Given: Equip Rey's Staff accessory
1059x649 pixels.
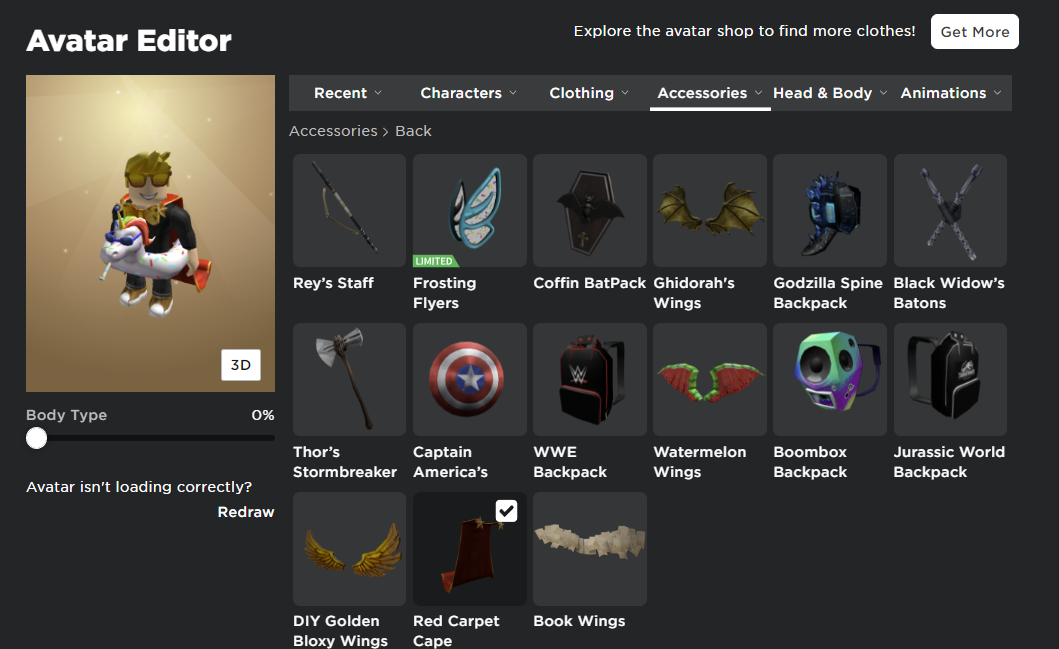Looking at the screenshot, I should 349,210.
